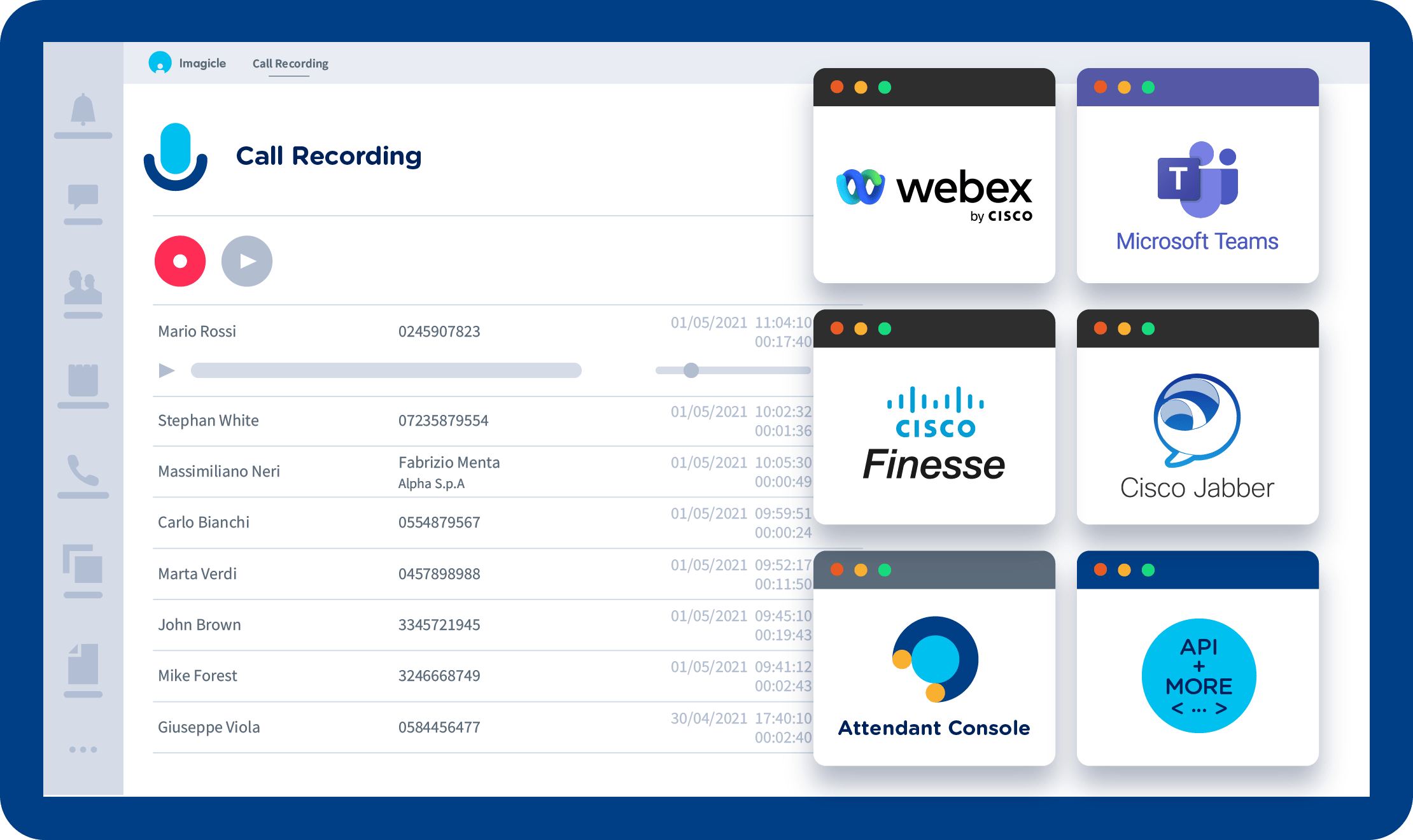Click the Imagicle logo icon
This screenshot has height=840, width=1413.
160,63
